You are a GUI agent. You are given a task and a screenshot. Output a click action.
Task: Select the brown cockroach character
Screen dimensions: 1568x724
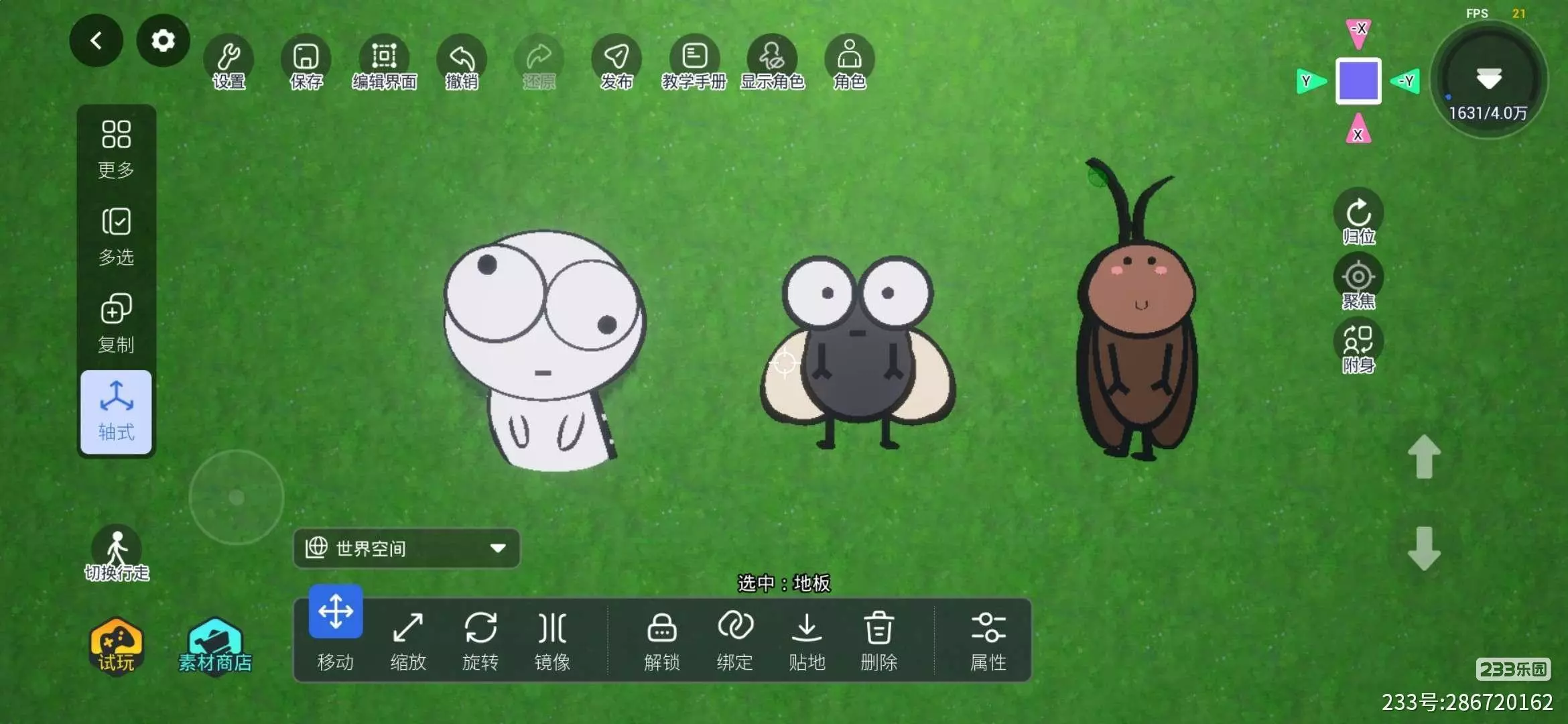pos(1136,310)
